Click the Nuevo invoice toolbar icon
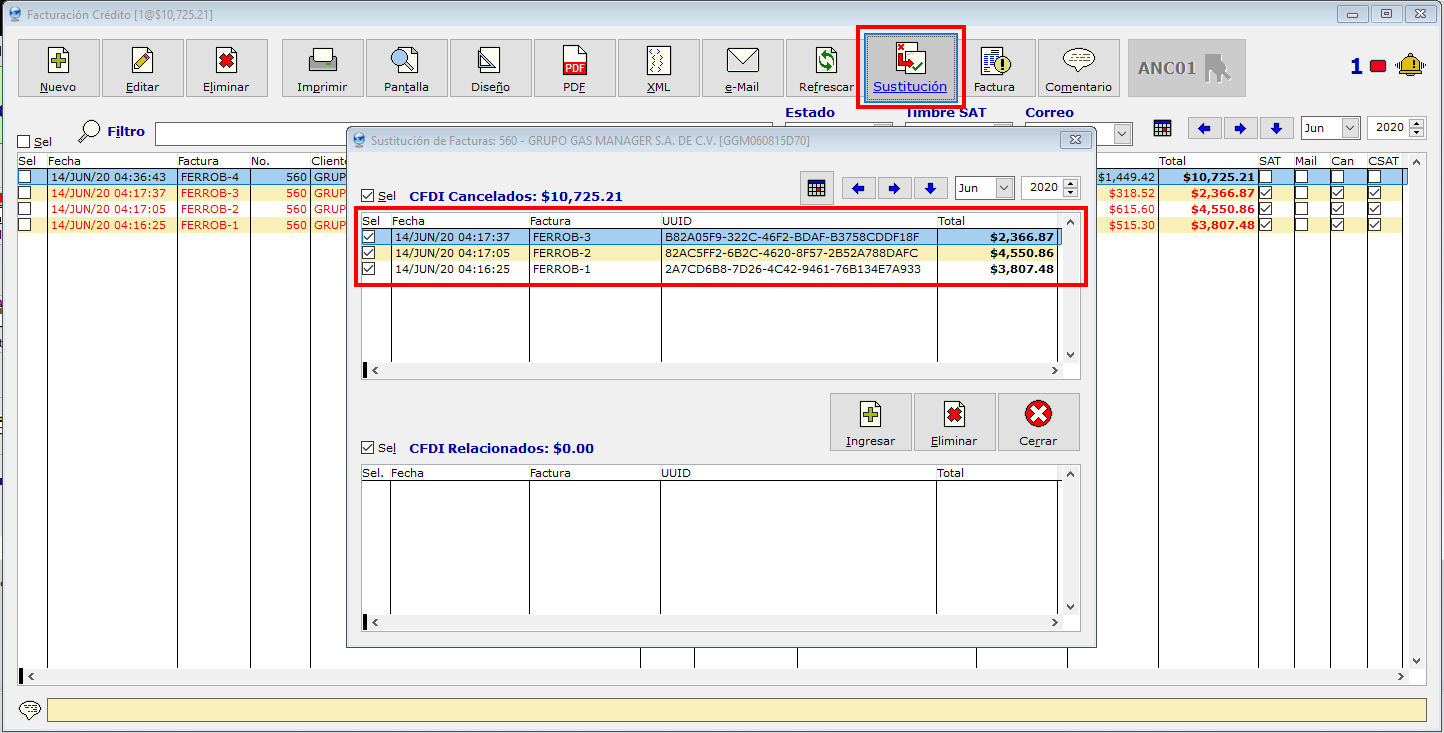Viewport: 1444px width, 733px height. tap(59, 68)
